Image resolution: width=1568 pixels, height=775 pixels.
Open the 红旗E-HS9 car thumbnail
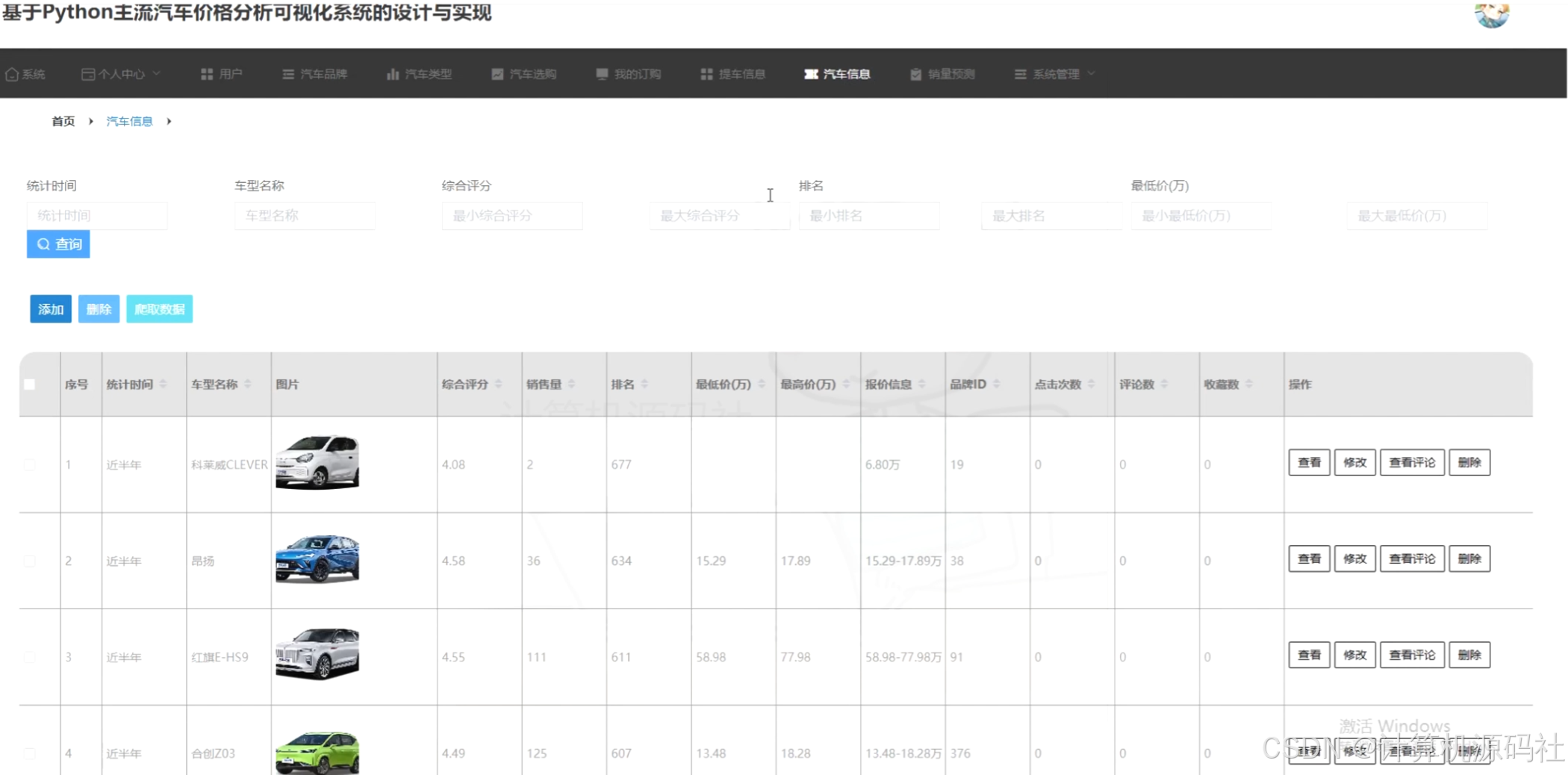[317, 654]
